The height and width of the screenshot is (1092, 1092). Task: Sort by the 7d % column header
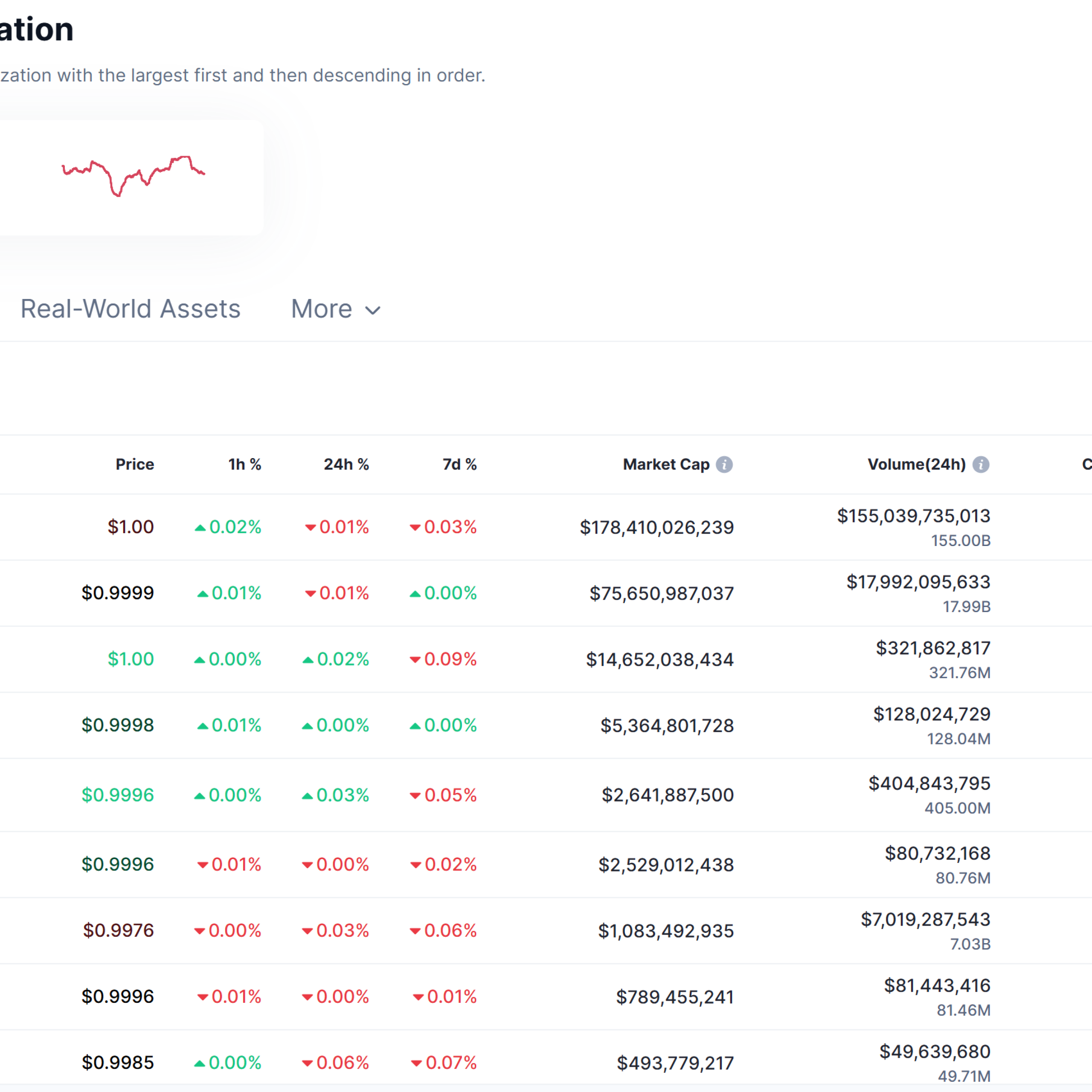459,465
